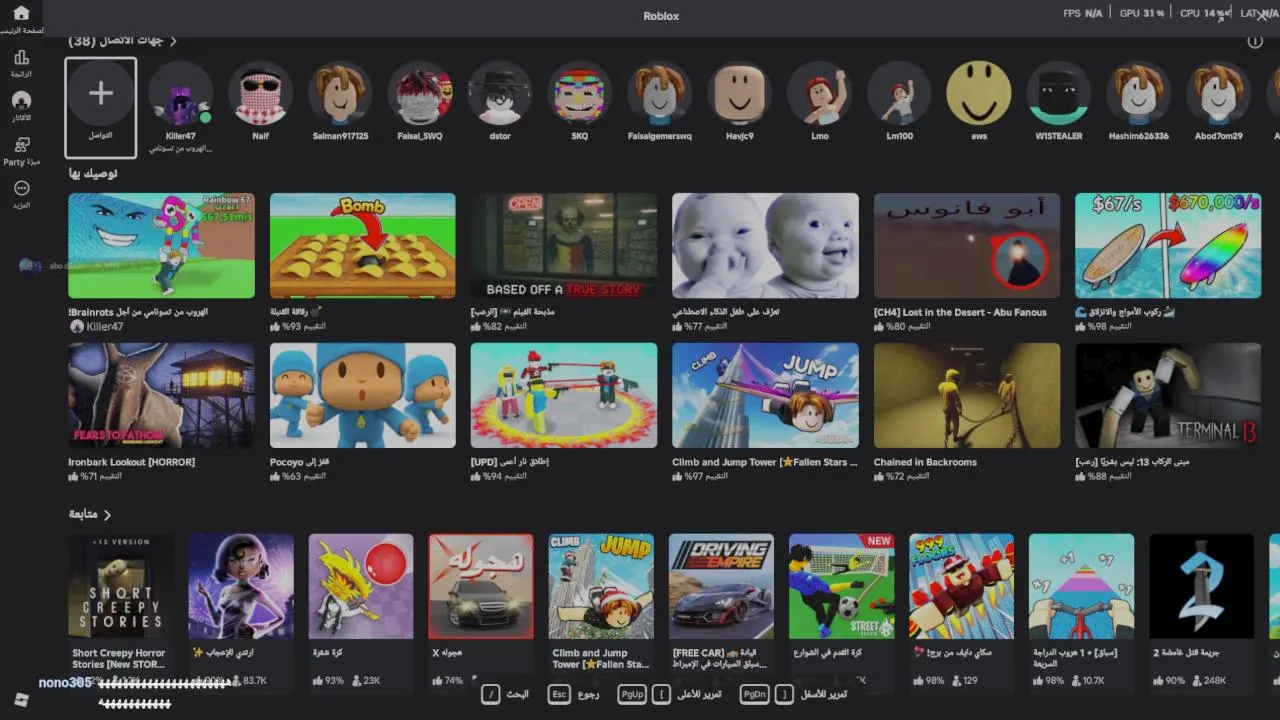Expand the Continue section chevron
Image resolution: width=1280 pixels, height=720 pixels.
[107, 515]
